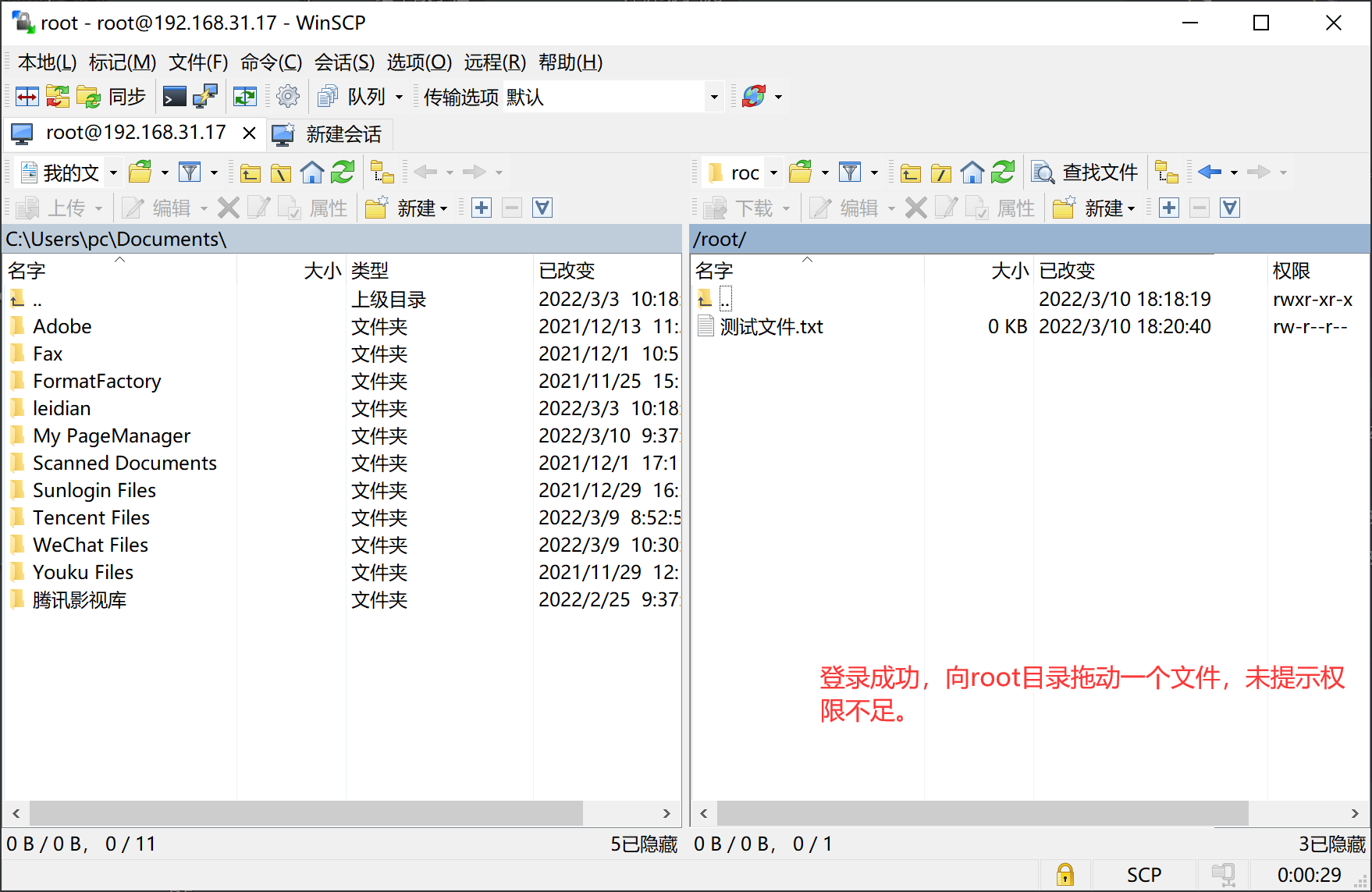Click local panel open directory icon

coord(140,172)
